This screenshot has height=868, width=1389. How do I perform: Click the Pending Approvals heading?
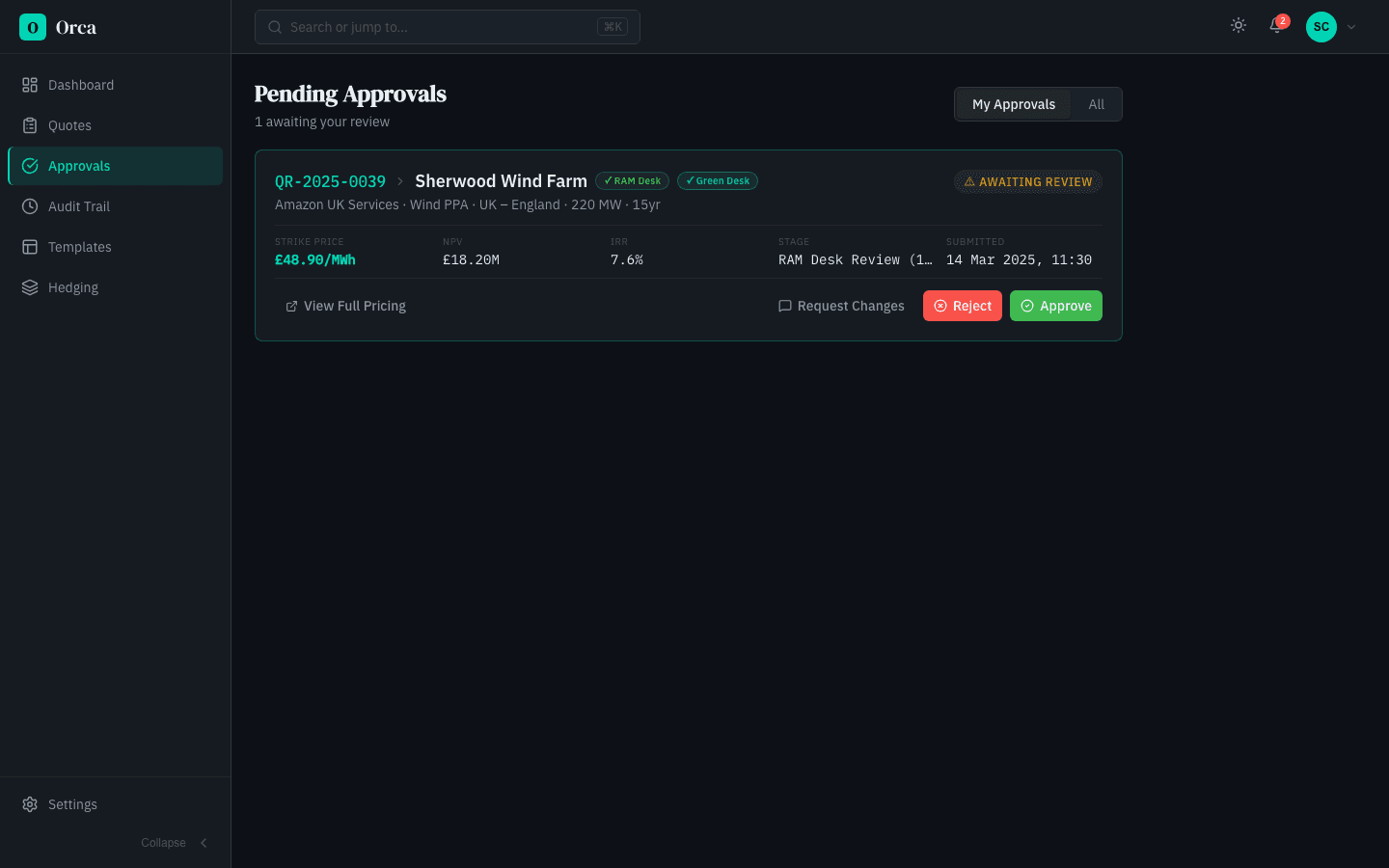[x=350, y=94]
